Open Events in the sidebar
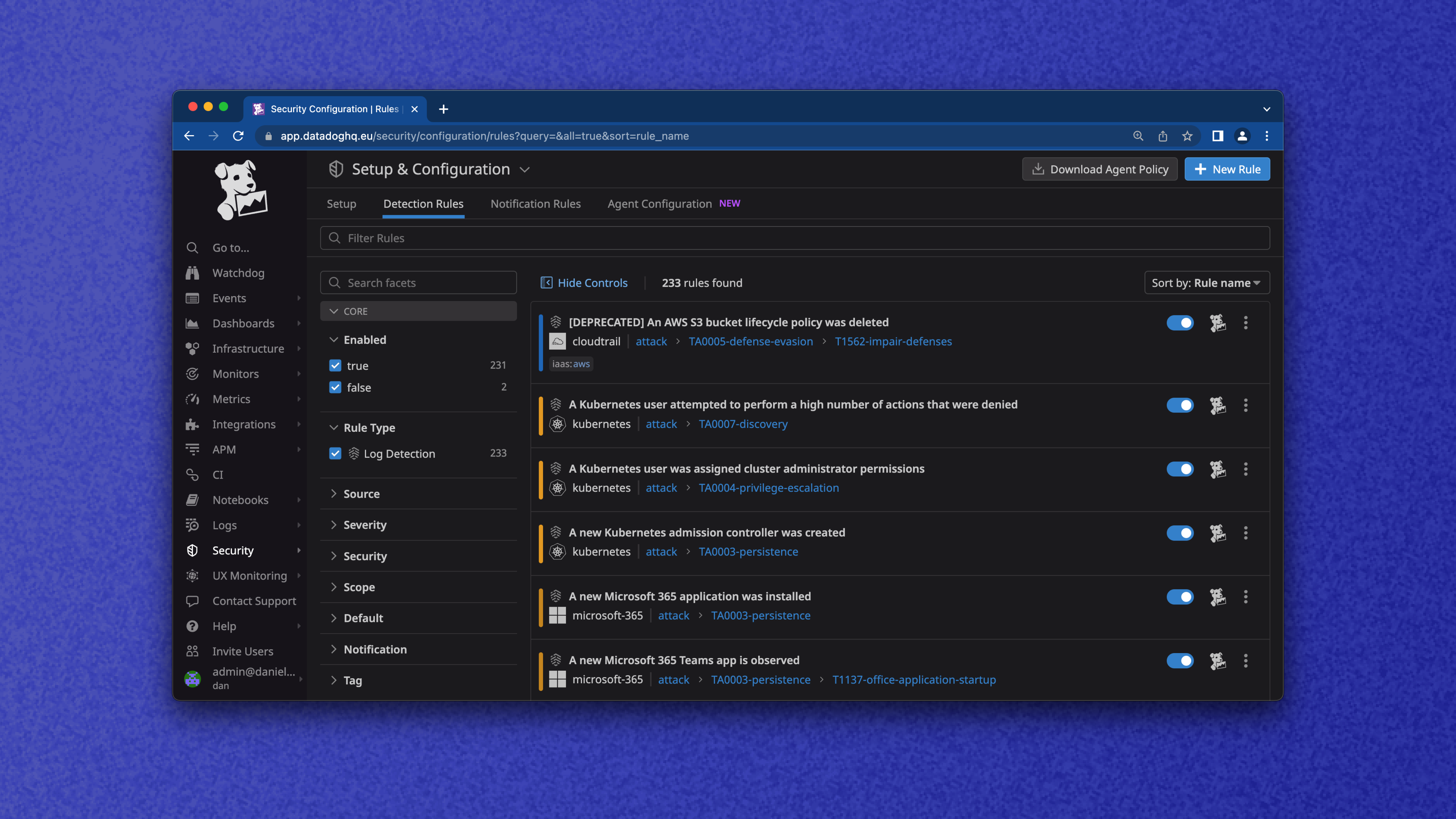Viewport: 1456px width, 819px height. tap(229, 298)
